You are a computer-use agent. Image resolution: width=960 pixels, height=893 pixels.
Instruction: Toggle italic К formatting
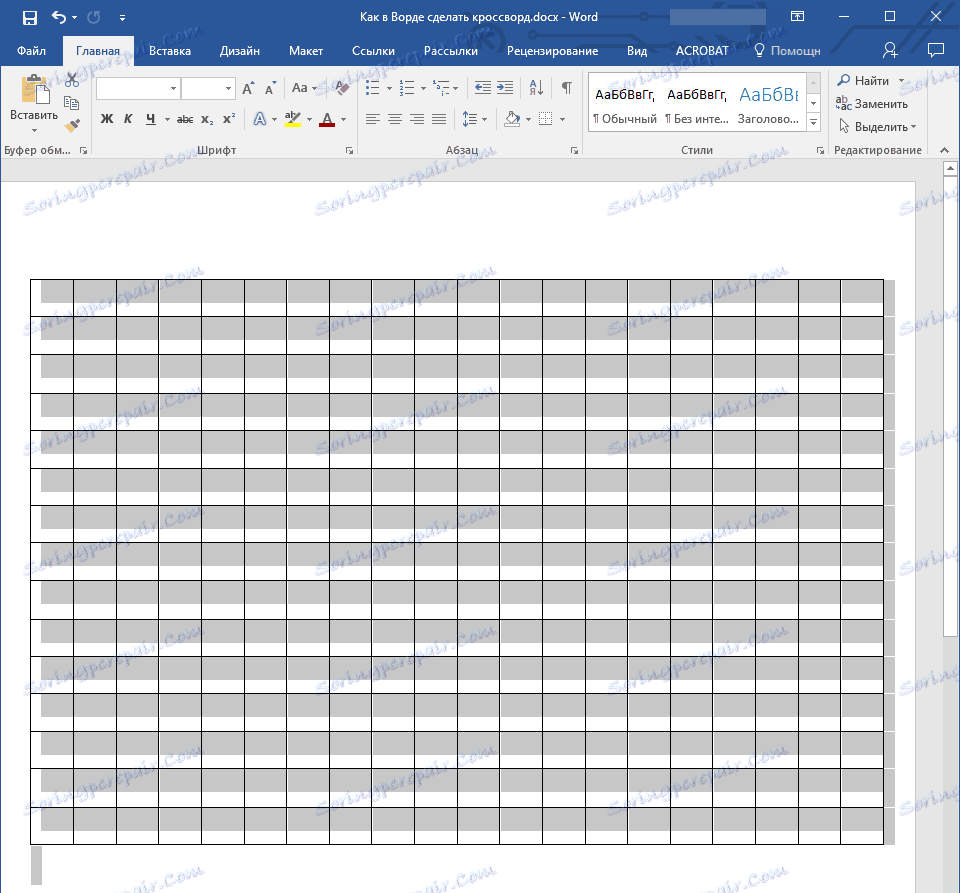point(128,119)
